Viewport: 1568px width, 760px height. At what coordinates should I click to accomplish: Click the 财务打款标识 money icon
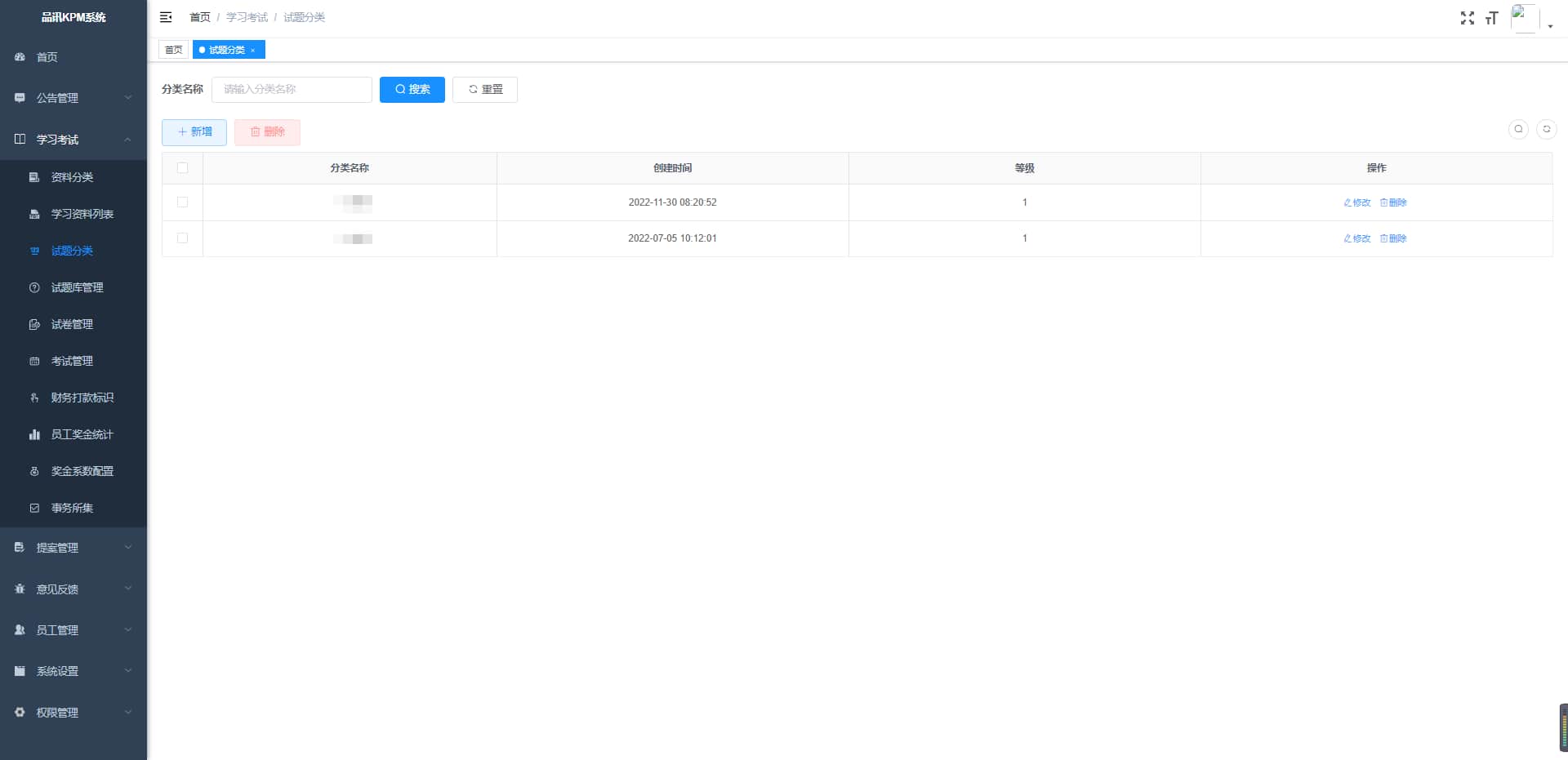click(x=34, y=398)
